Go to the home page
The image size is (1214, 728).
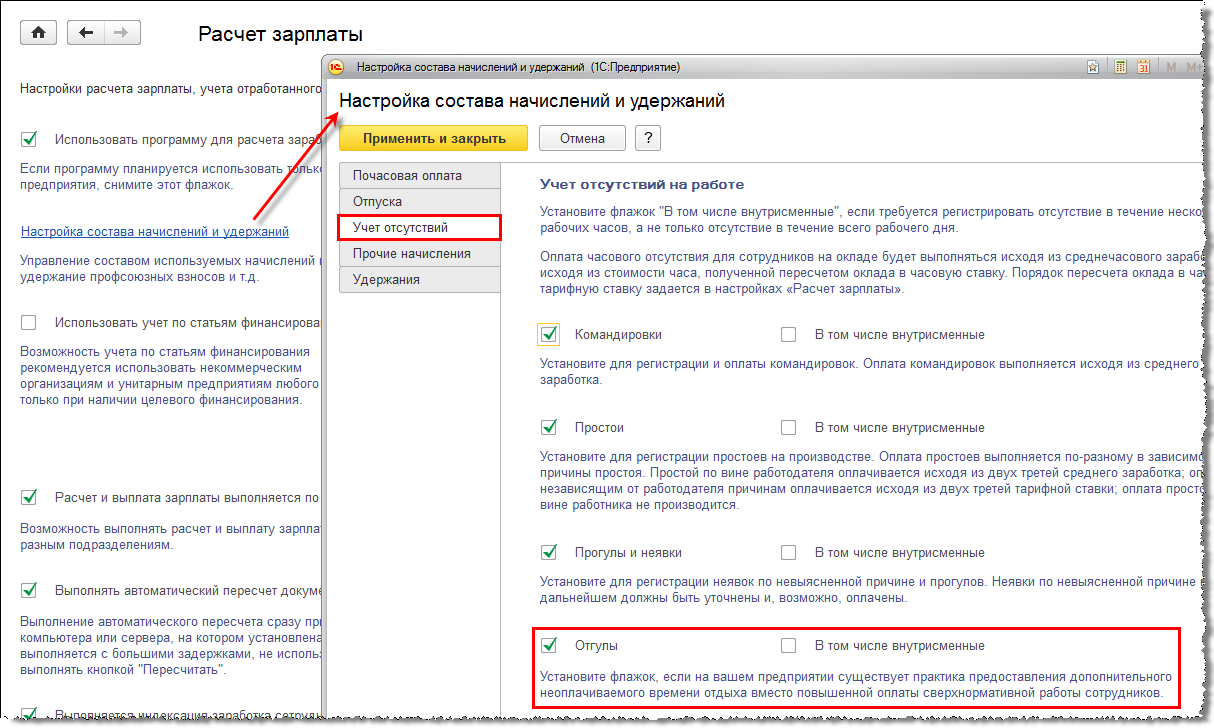38,33
